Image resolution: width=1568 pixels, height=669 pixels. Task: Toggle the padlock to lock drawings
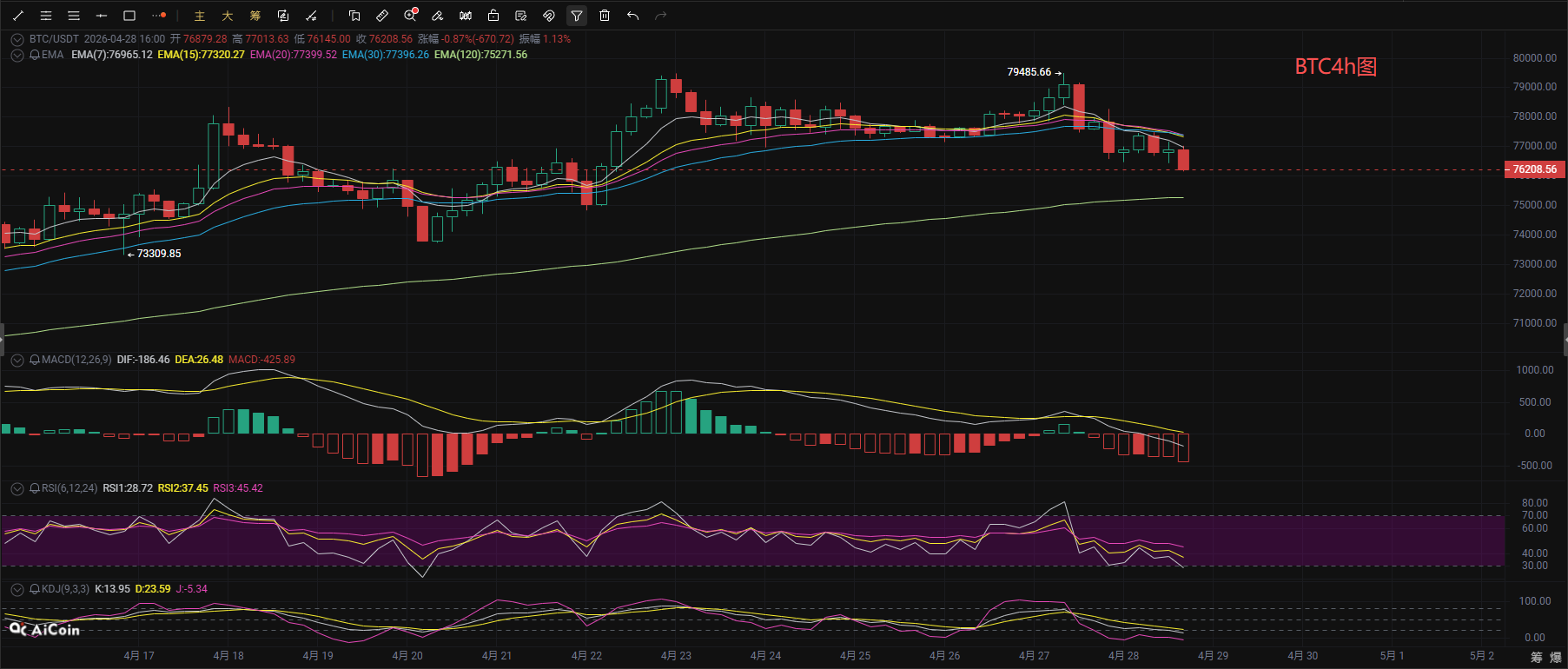[493, 16]
